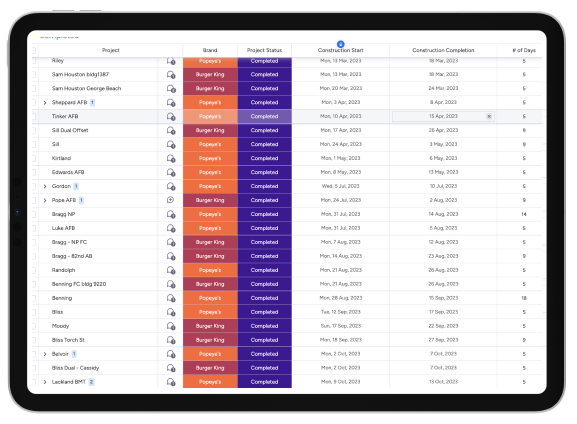
Task: Open updates icon for Moody row
Action: tap(171, 326)
